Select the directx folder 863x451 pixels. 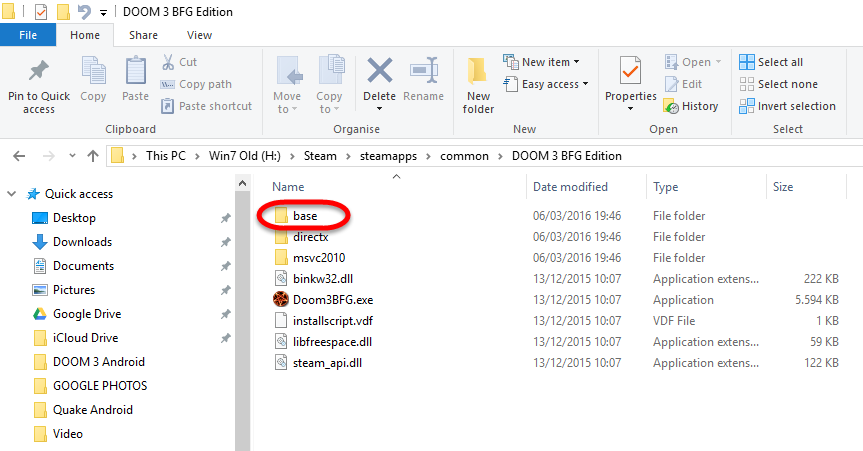click(x=302, y=237)
